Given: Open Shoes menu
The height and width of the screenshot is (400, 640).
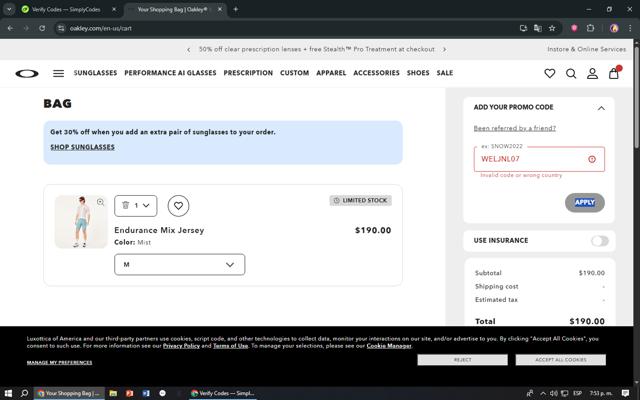Looking at the screenshot, I should tap(418, 73).
